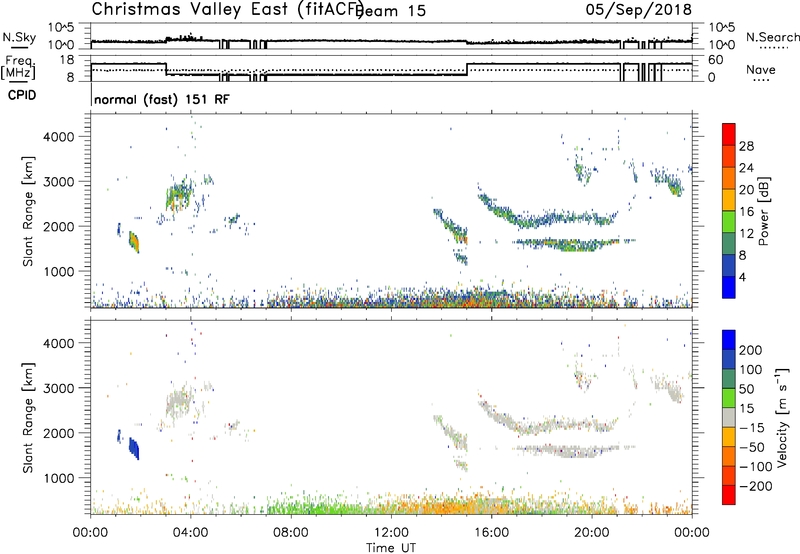Click the '60' right tick of Nave axis

[716, 60]
